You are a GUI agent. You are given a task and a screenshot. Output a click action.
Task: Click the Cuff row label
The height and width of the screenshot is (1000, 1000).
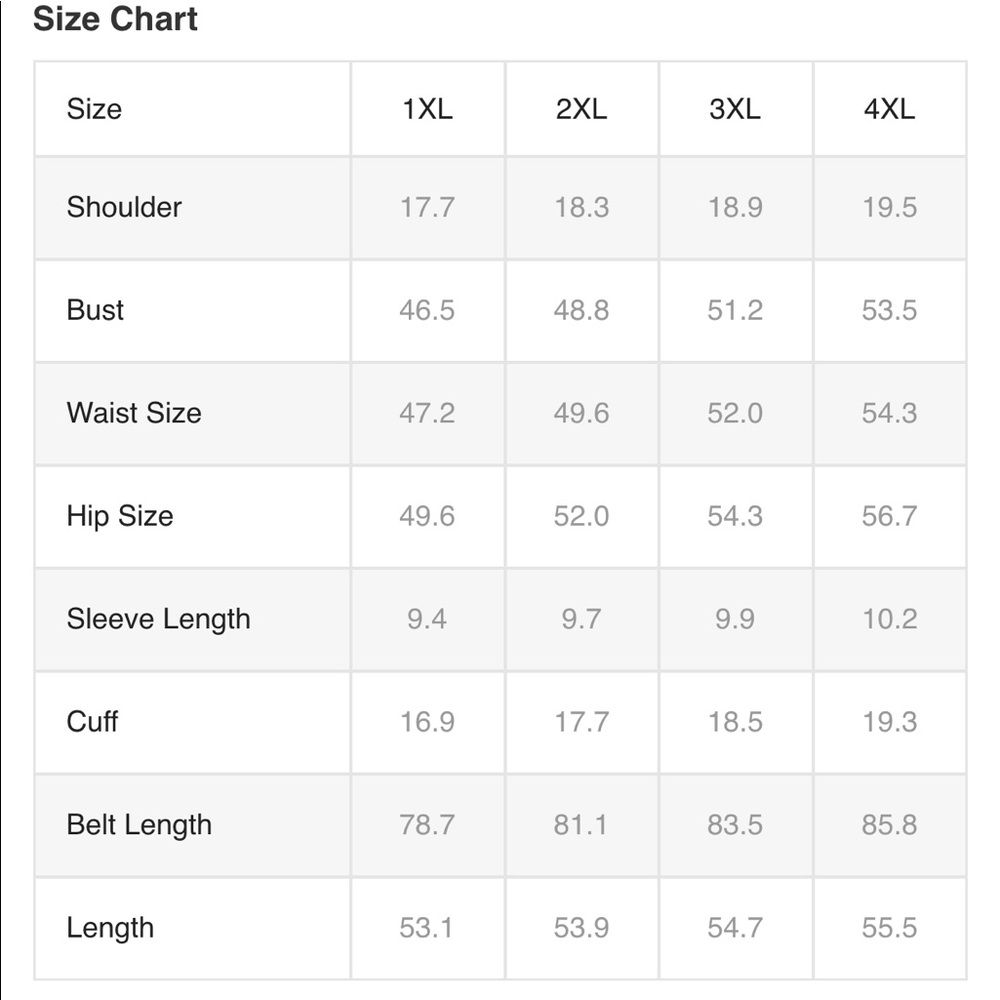point(92,722)
